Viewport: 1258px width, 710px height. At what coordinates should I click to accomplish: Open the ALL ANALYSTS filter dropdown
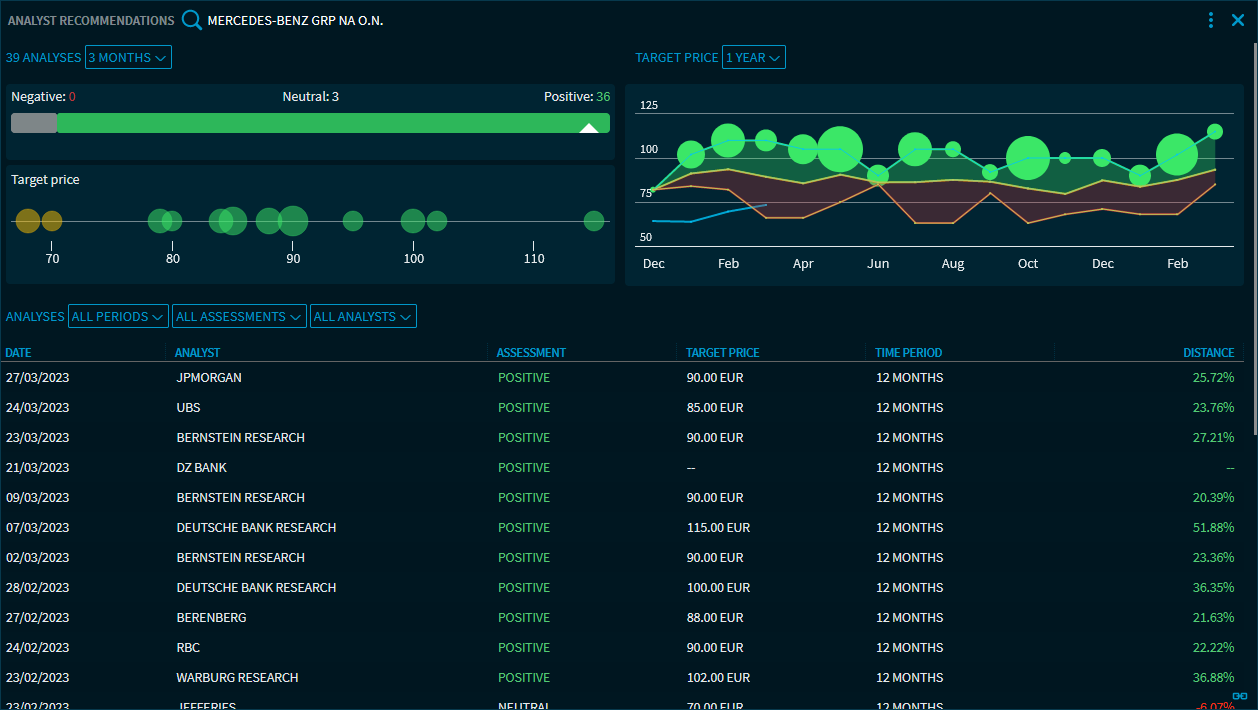click(363, 316)
